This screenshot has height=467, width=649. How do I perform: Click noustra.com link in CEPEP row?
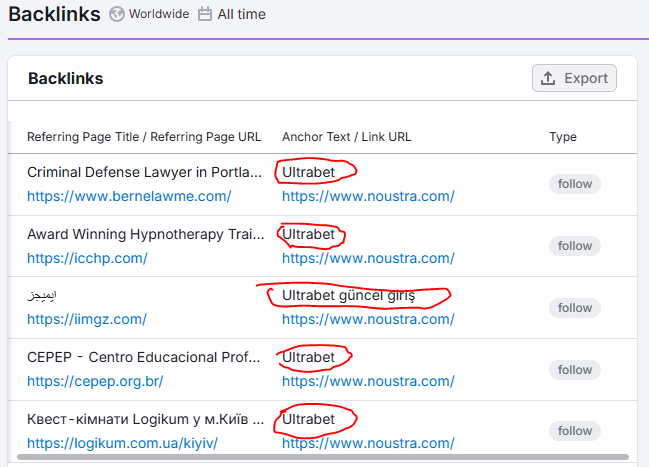click(x=368, y=381)
